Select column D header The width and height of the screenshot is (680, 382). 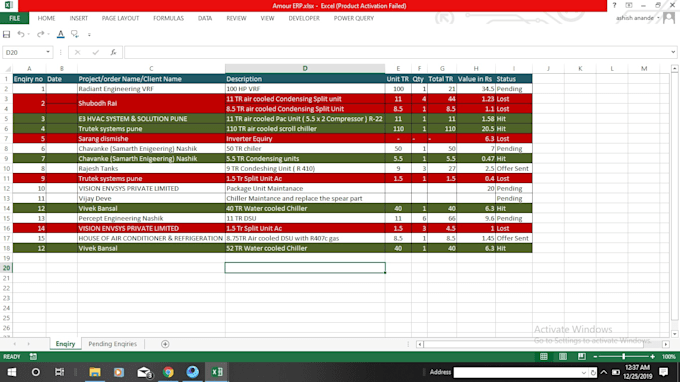click(x=305, y=69)
